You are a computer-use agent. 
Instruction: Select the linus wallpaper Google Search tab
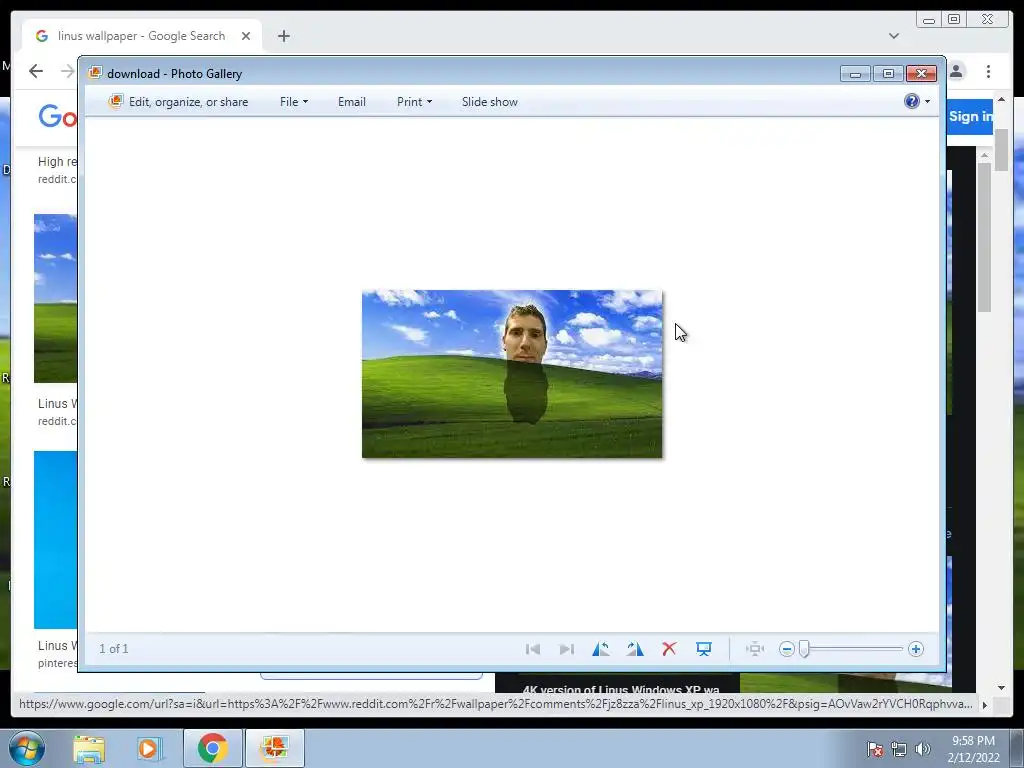[x=142, y=36]
